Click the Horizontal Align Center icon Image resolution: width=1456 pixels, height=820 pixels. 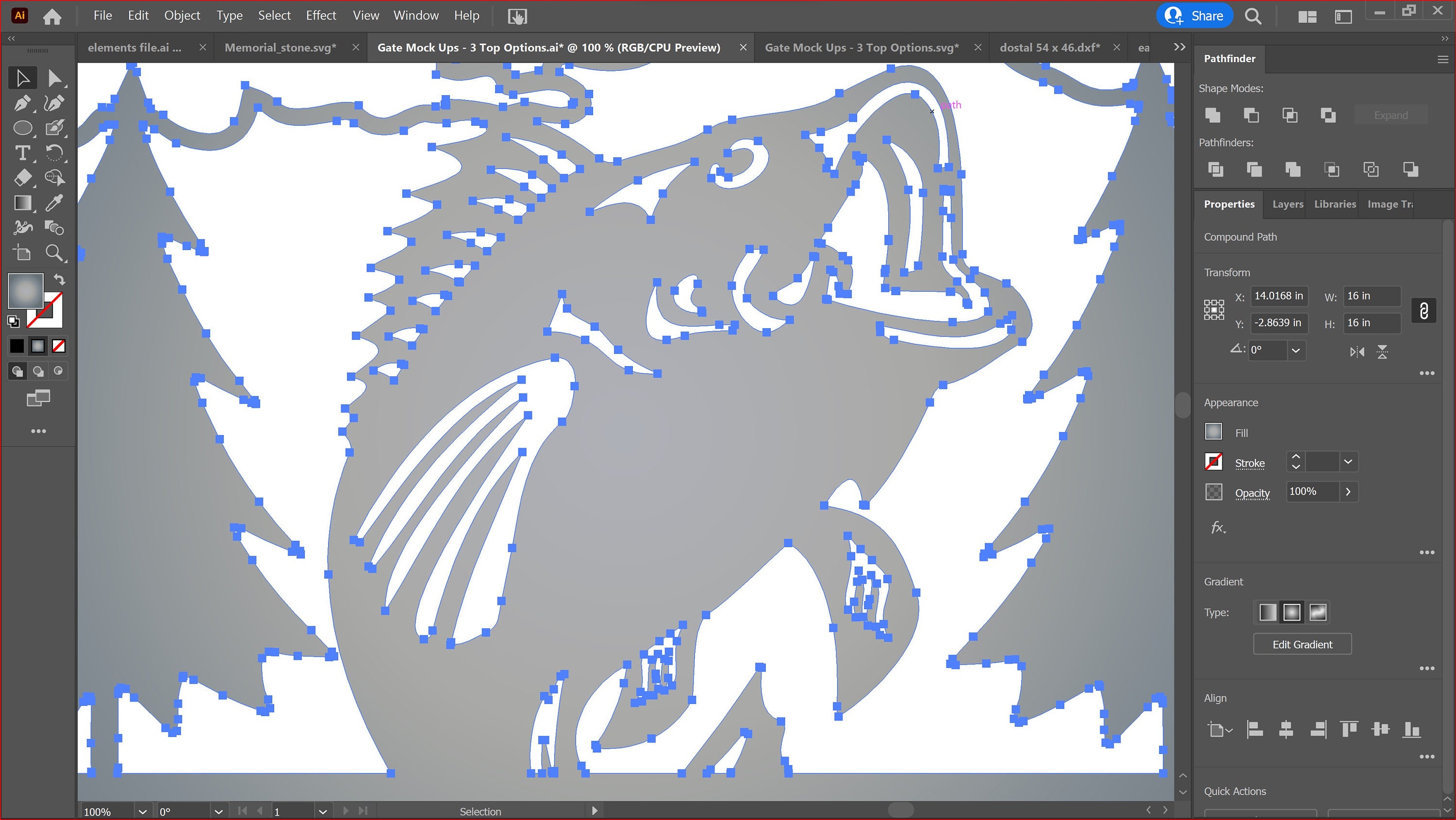coord(1287,730)
